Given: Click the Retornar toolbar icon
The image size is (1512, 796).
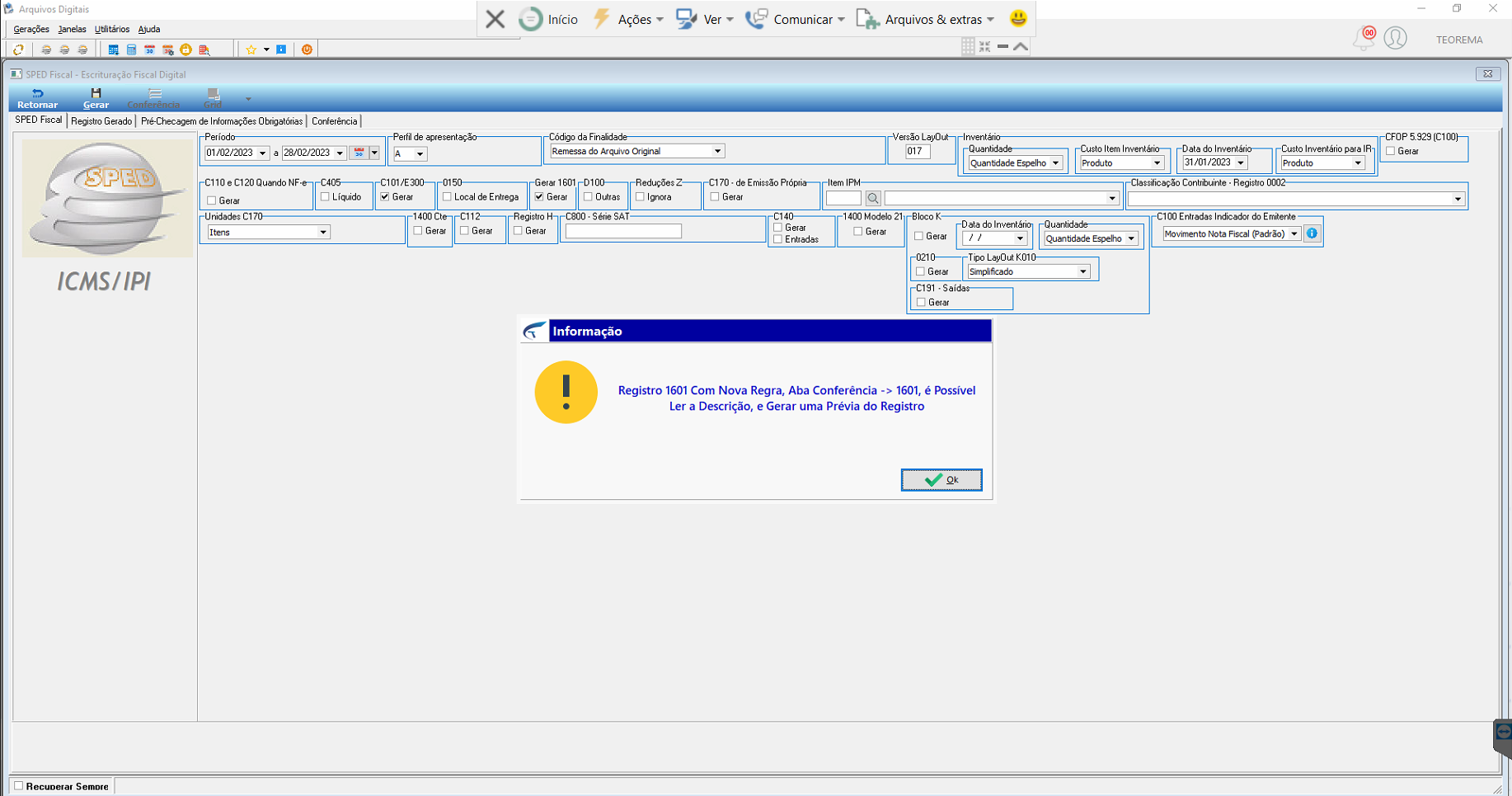Looking at the screenshot, I should 37,98.
